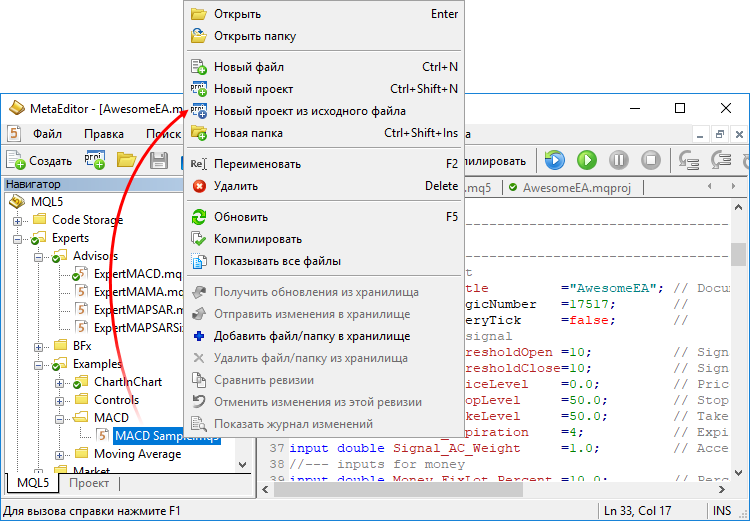This screenshot has width=750, height=521.
Task: Click the navigator scroll down arrow
Action: pyautogui.click(x=243, y=465)
